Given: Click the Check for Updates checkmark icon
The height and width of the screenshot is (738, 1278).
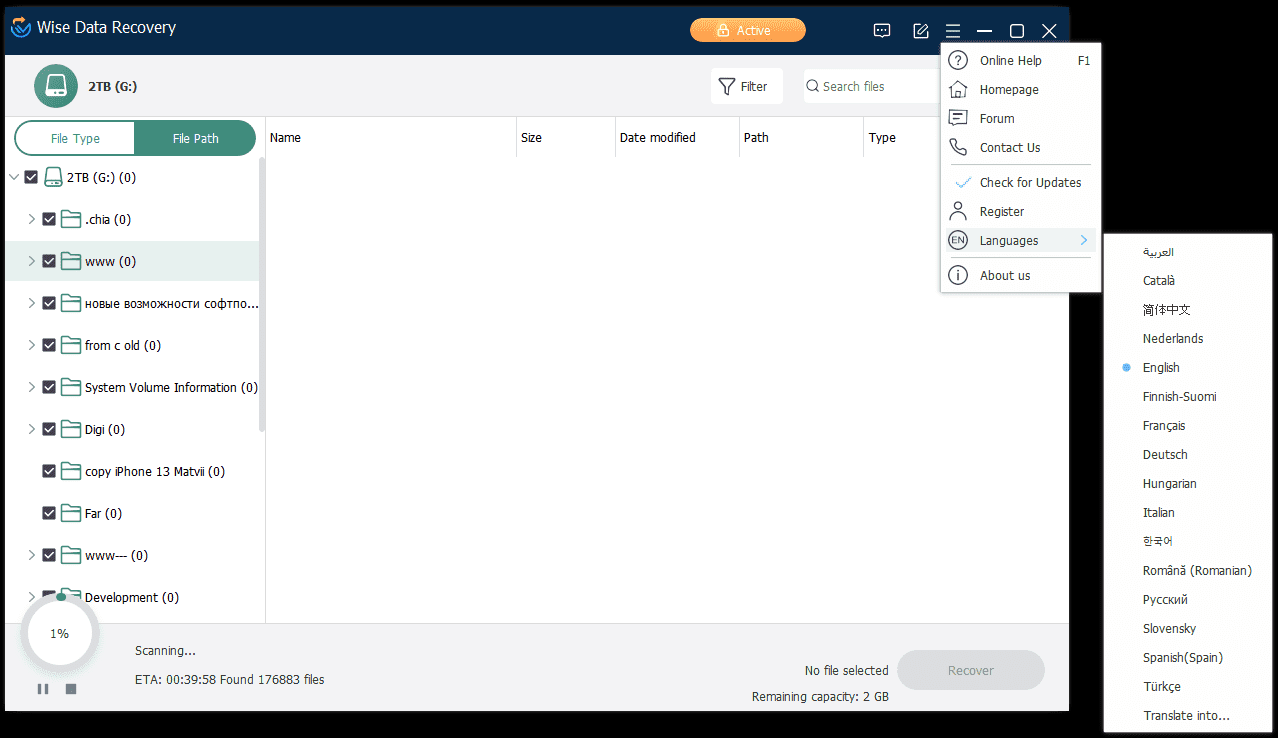Looking at the screenshot, I should tap(963, 183).
